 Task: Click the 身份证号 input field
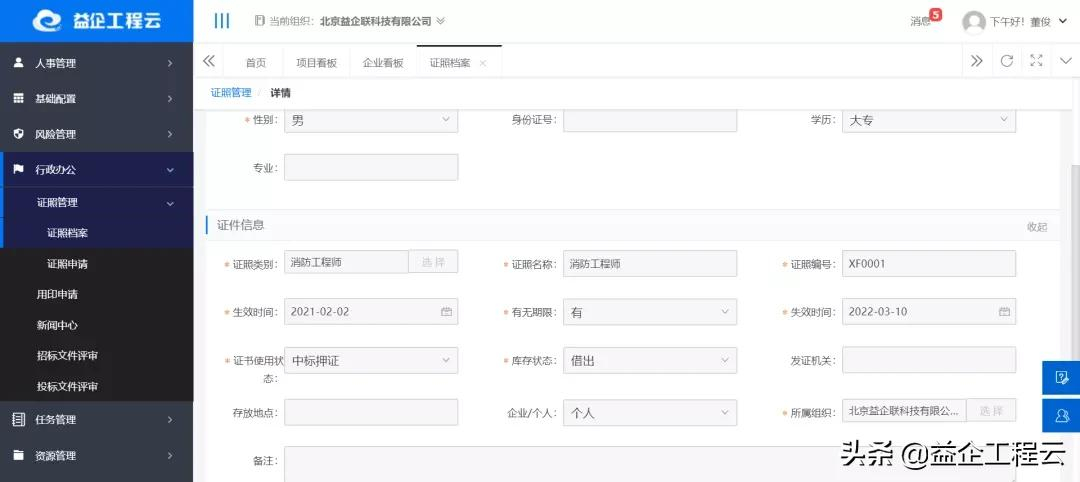(650, 120)
